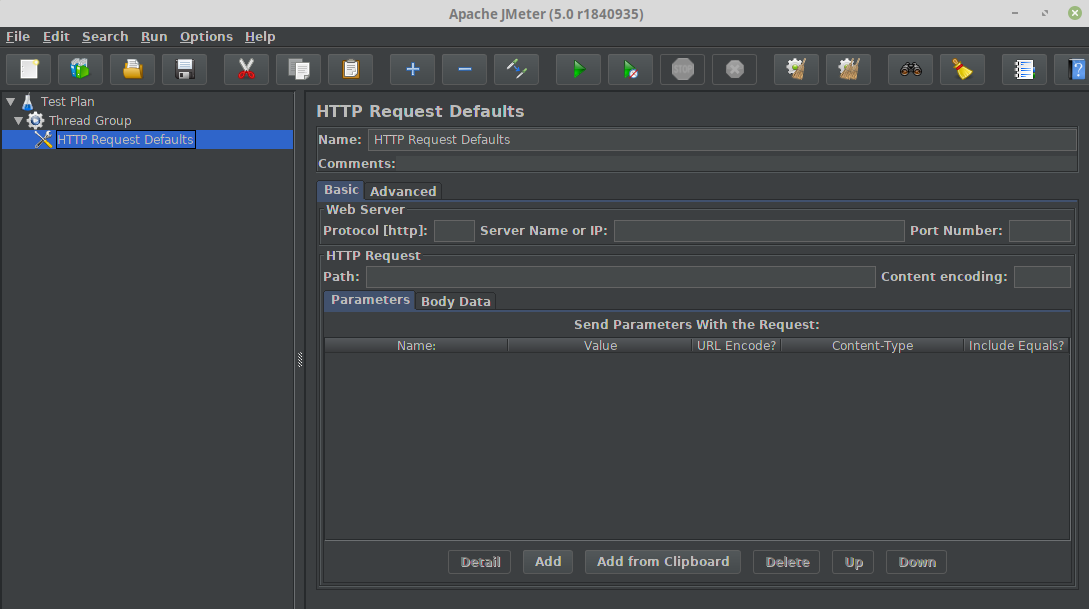Create a new test plan toolbar icon
This screenshot has width=1089, height=609.
point(29,69)
